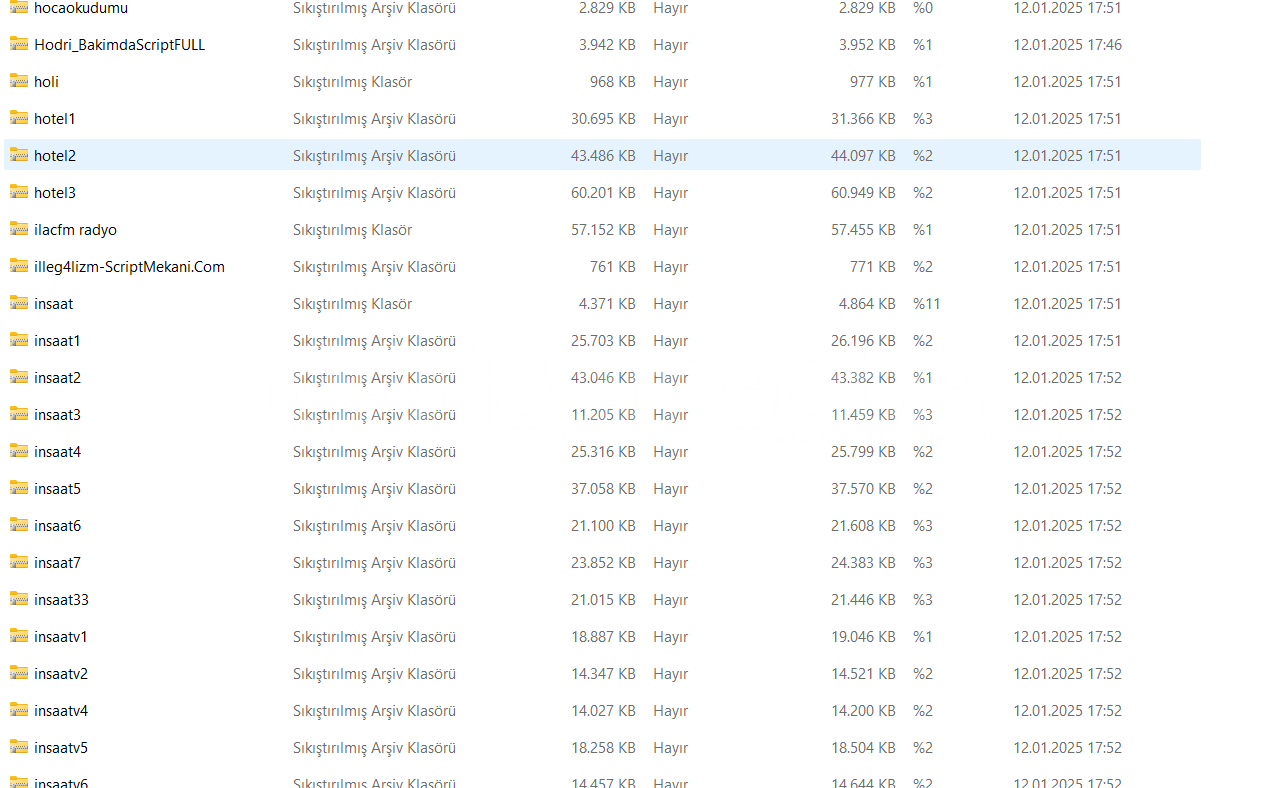Click the 12.01.2025 17:46 date of Hodri_BakimdaScriptFULL
The width and height of the screenshot is (1282, 788).
coord(1067,45)
